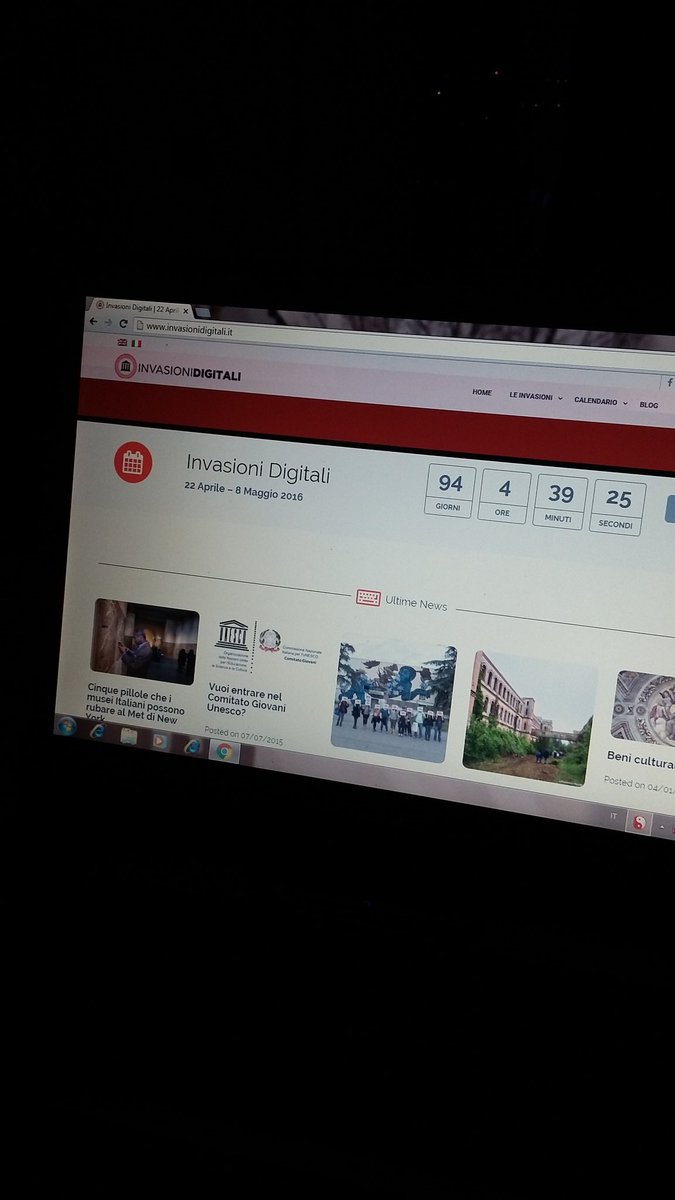675x1200 pixels.
Task: Launch the first Internet Explorer taskbar icon
Action: [98, 731]
